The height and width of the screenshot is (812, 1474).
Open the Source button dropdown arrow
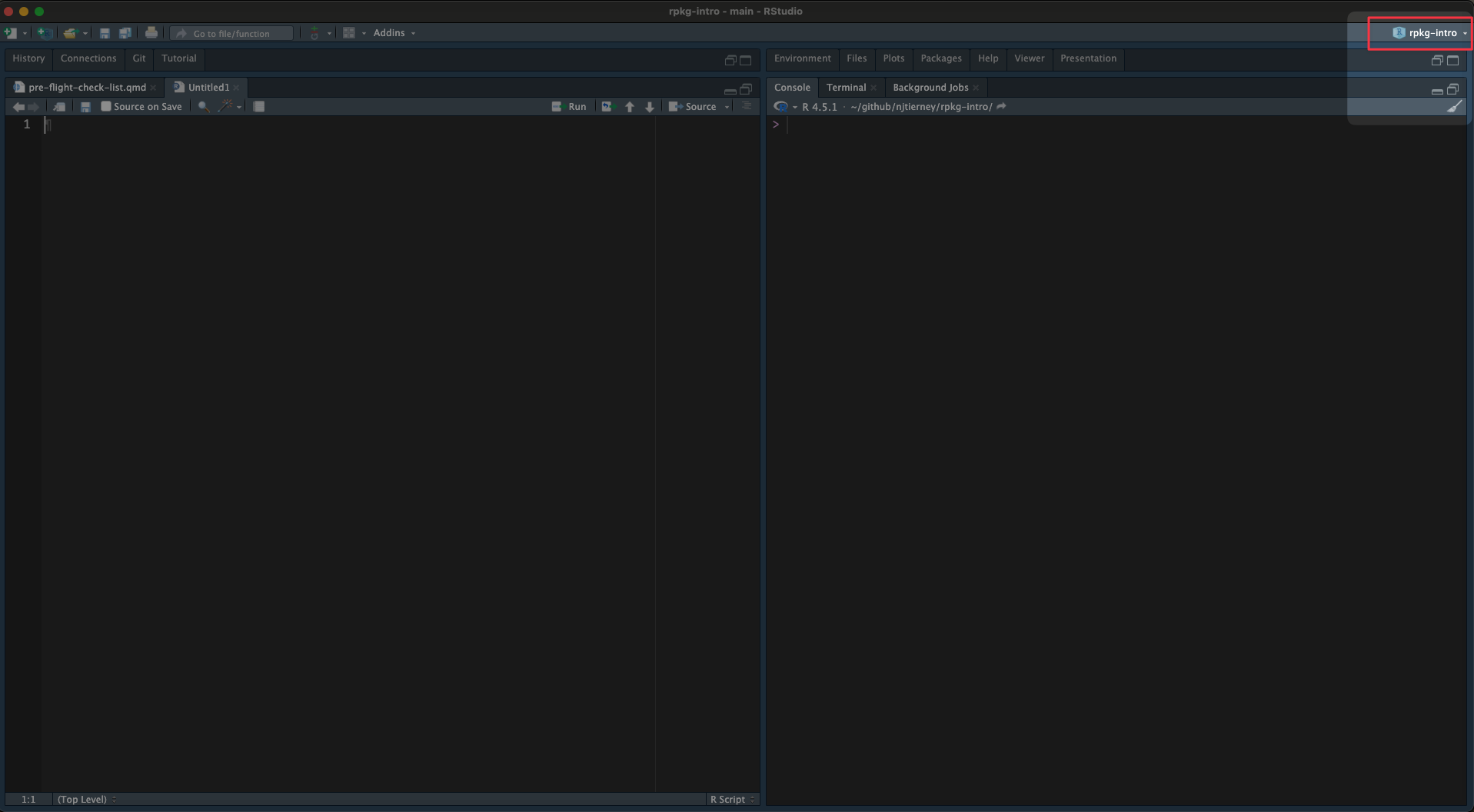pos(727,107)
